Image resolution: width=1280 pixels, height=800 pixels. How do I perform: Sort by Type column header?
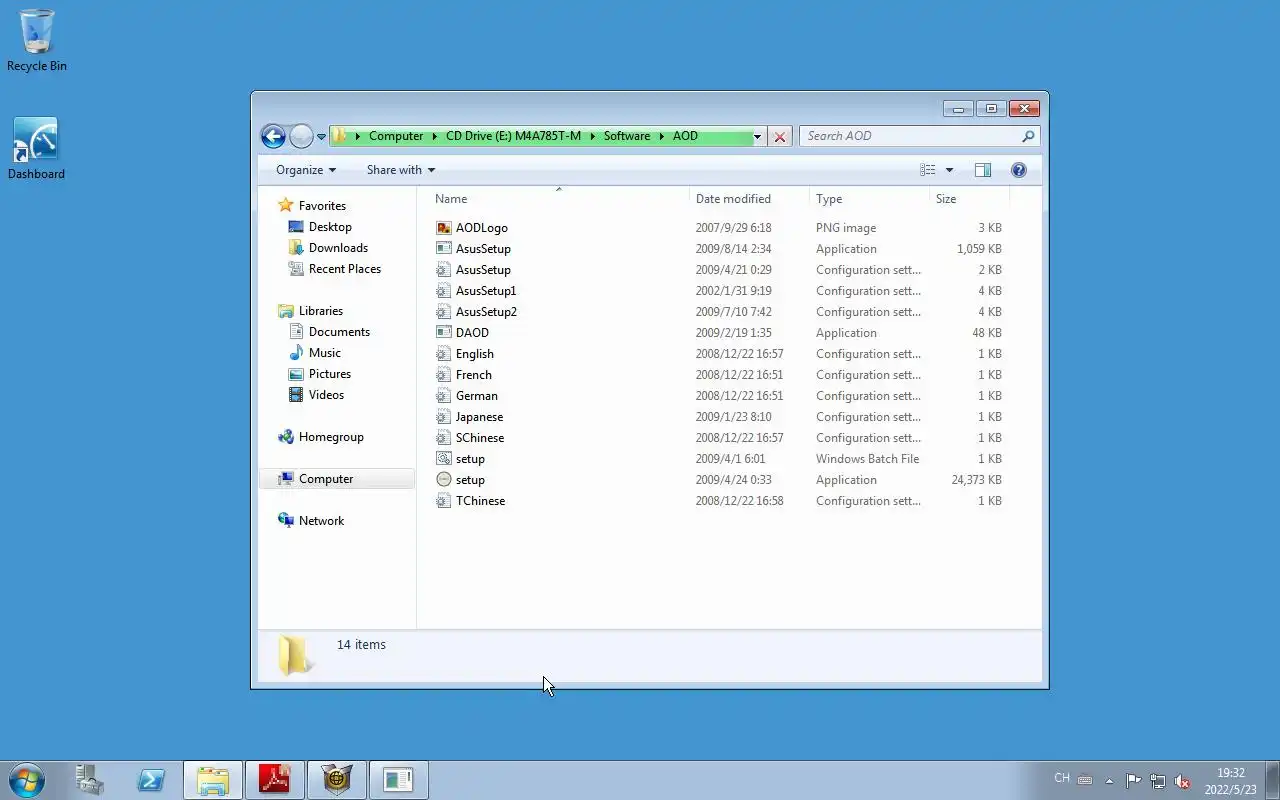869,199
